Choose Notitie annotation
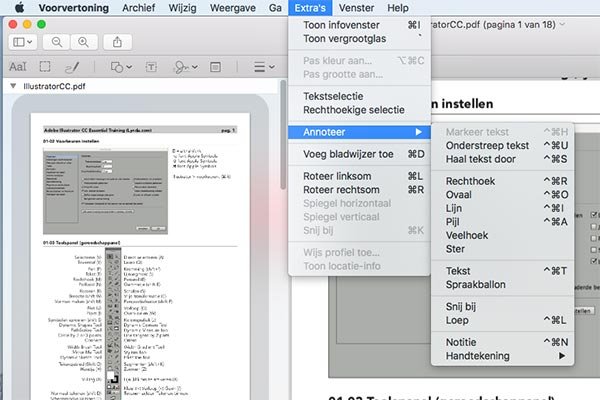Viewport: 600px width, 400px height. click(502, 342)
